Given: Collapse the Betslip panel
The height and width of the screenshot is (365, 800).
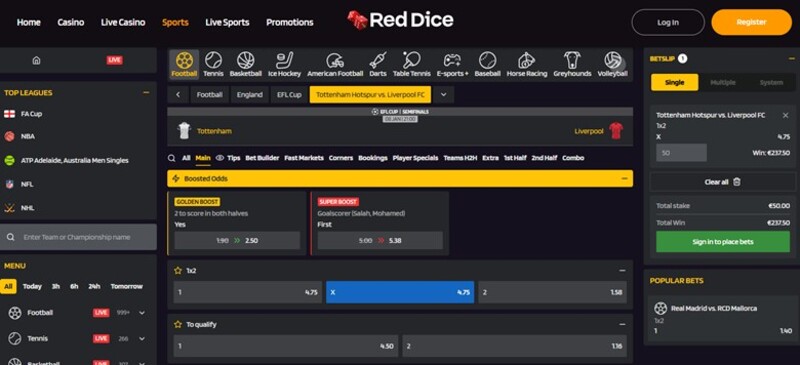Looking at the screenshot, I should (791, 59).
